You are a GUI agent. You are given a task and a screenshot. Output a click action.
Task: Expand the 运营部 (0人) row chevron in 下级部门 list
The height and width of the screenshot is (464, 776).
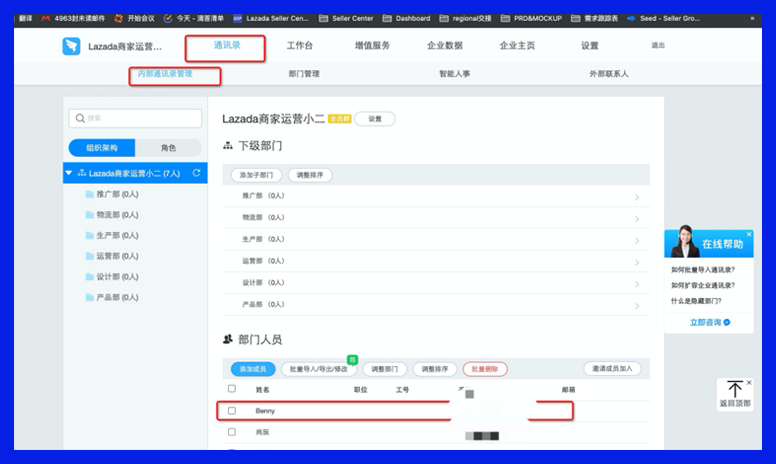(637, 262)
